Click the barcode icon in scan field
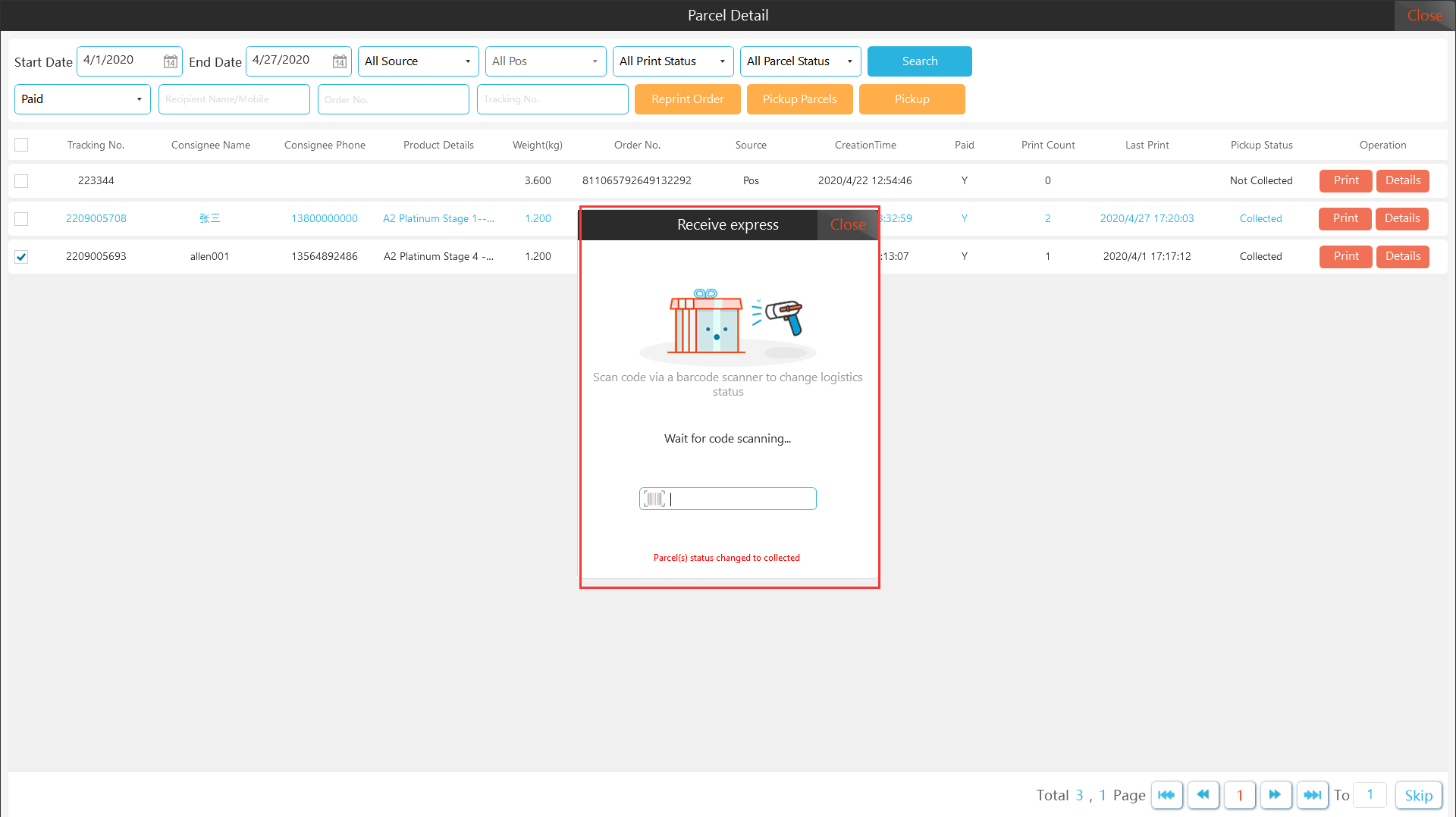Screen dimensions: 1456x817 coord(654,499)
